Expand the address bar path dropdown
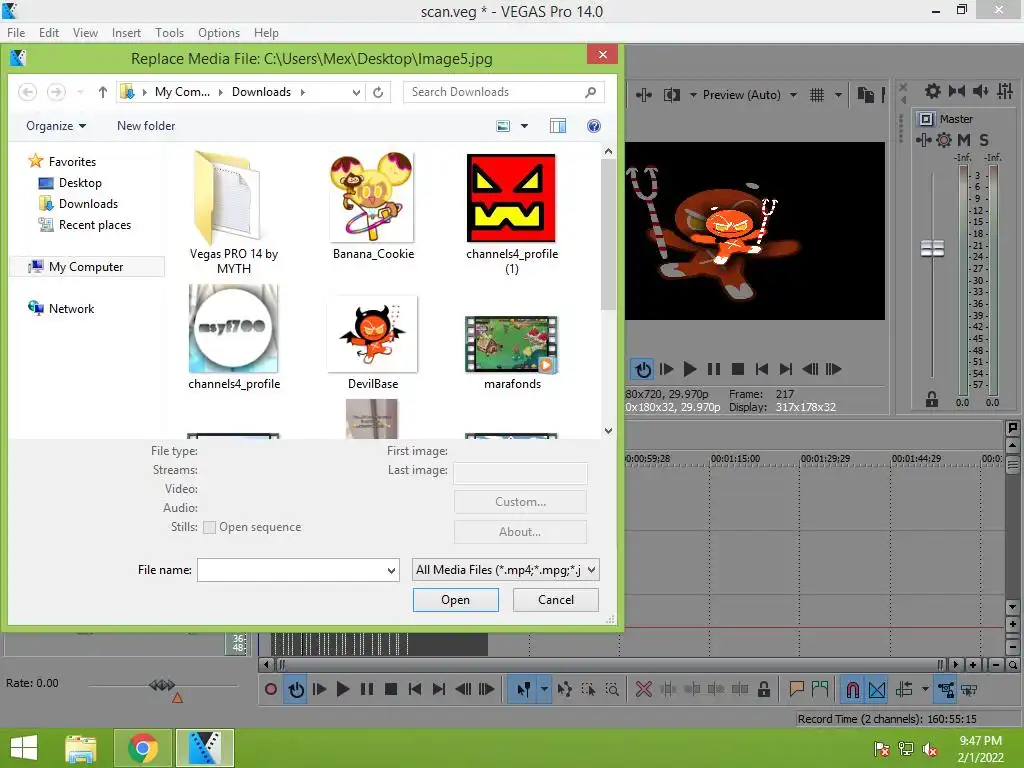Image resolution: width=1024 pixels, height=768 pixels. coord(356,92)
